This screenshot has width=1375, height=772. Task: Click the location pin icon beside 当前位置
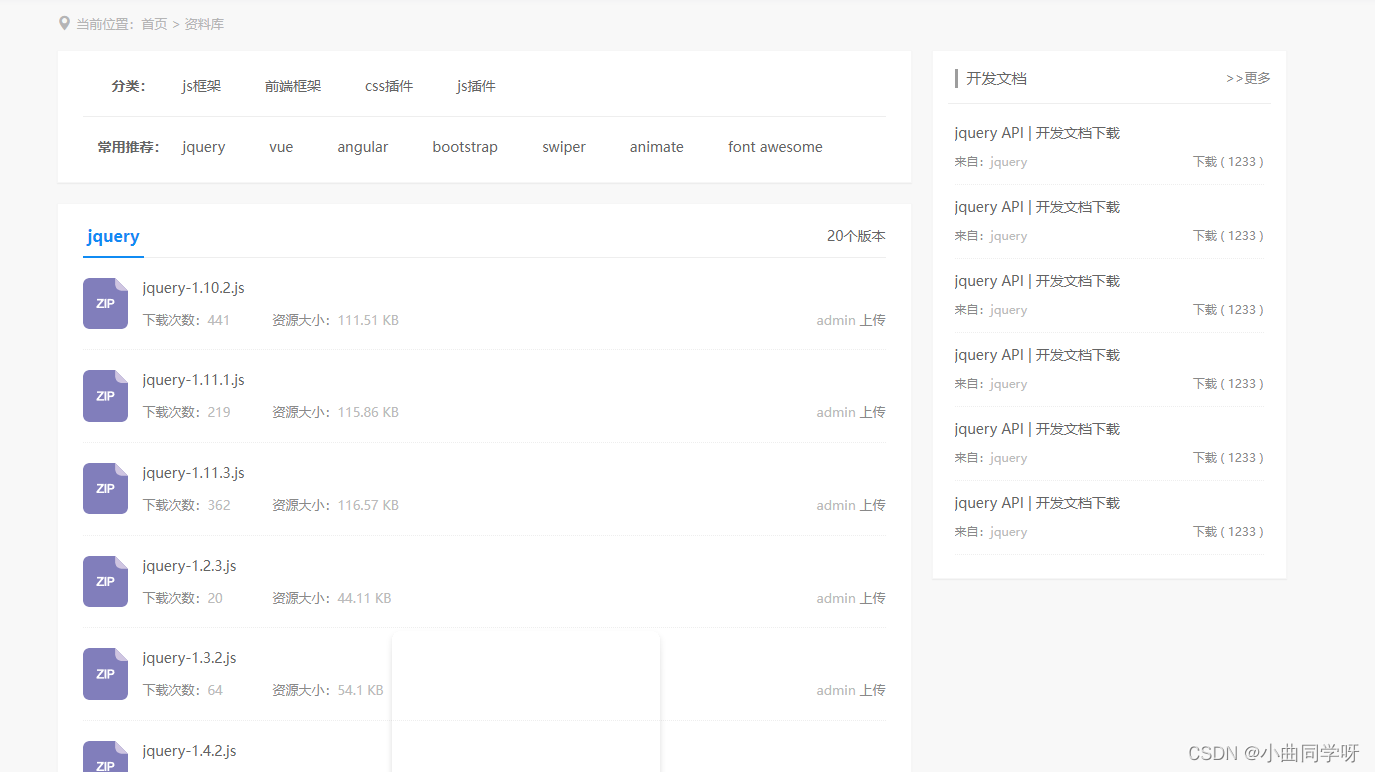[x=65, y=23]
